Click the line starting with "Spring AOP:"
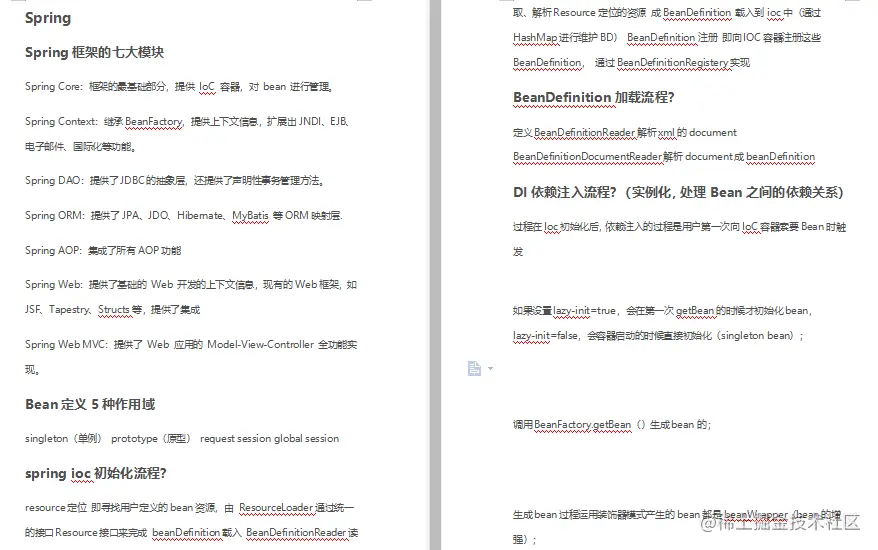Viewport: 878px width, 550px height. pos(103,250)
